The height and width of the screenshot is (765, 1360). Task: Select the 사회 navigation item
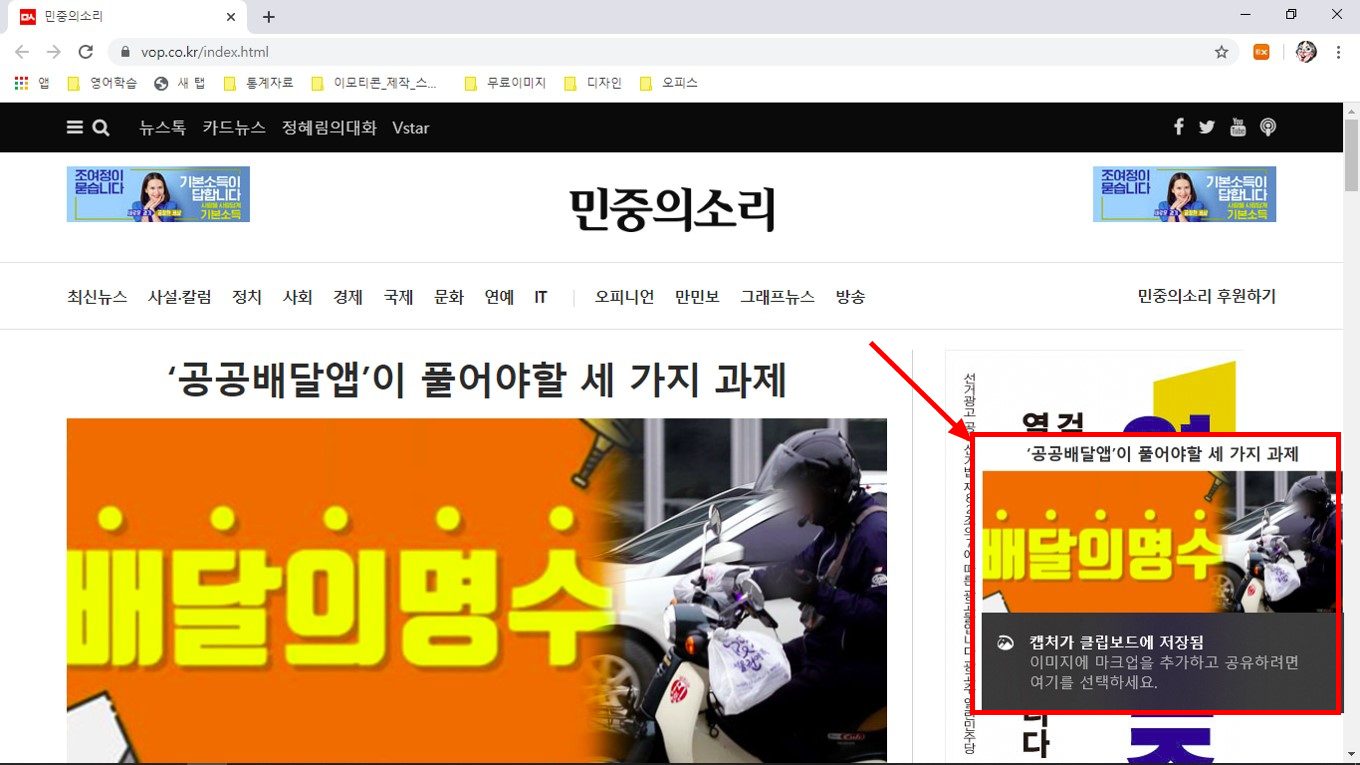(298, 297)
